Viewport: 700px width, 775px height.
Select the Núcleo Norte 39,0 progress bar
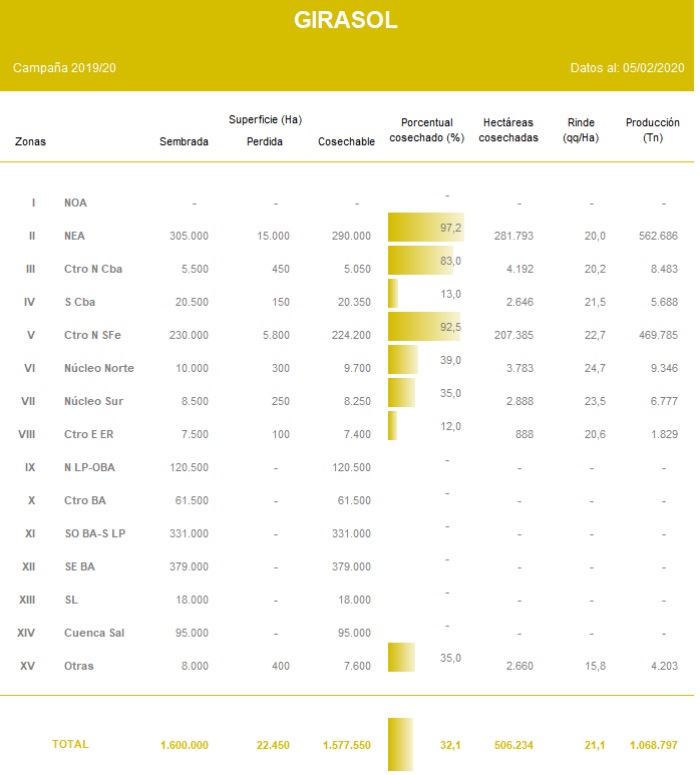403,360
